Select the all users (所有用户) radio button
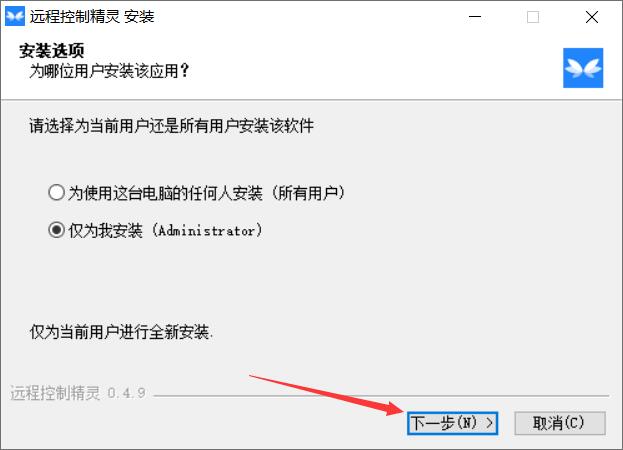623x450 pixels. tap(56, 193)
